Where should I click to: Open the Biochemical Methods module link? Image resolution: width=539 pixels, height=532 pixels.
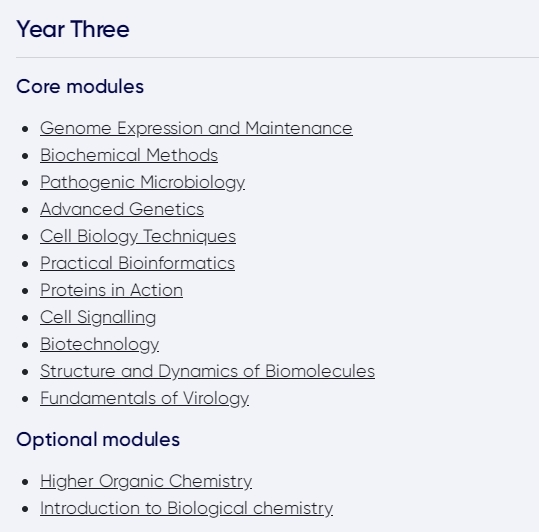[129, 155]
